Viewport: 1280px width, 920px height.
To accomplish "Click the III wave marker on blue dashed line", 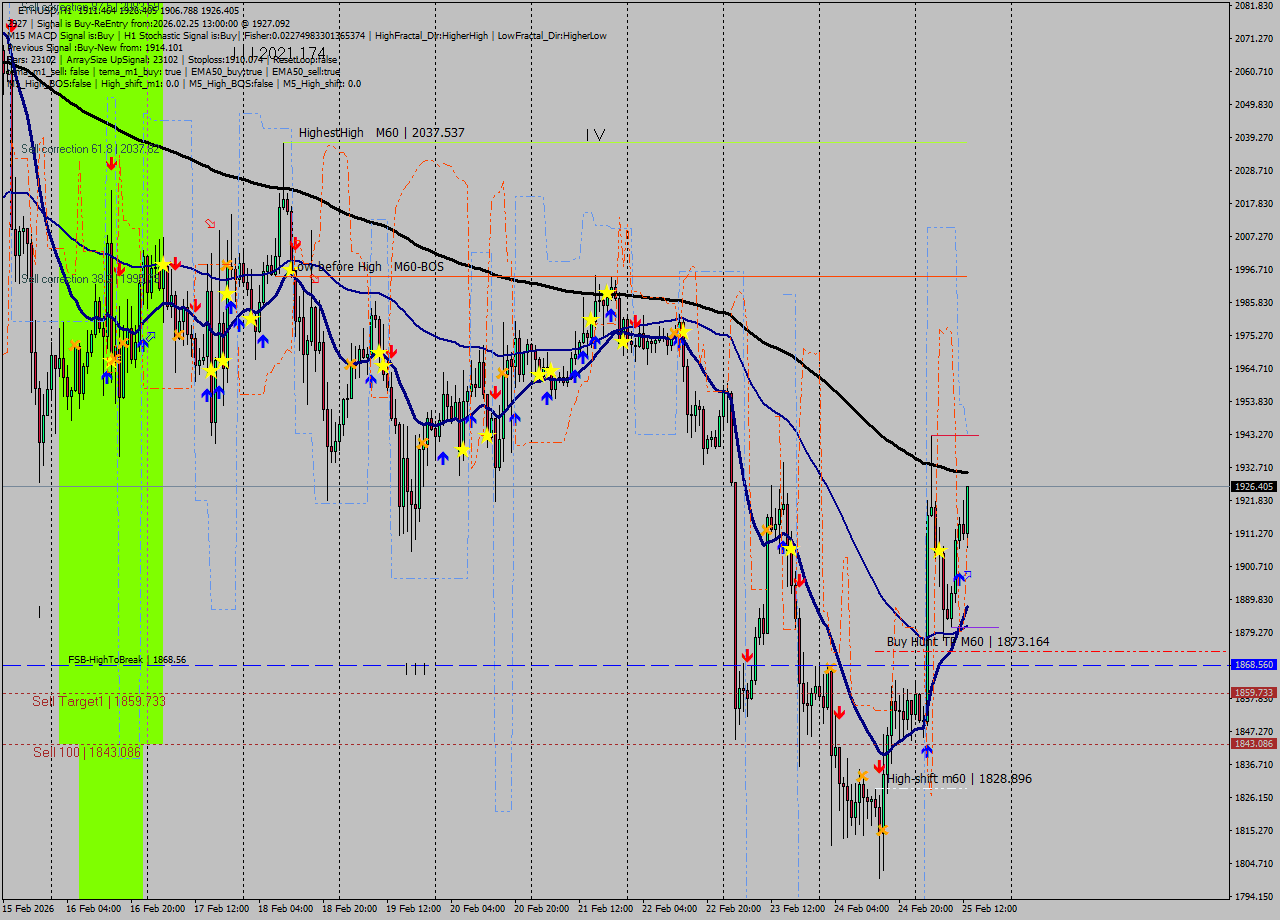I will point(416,668).
